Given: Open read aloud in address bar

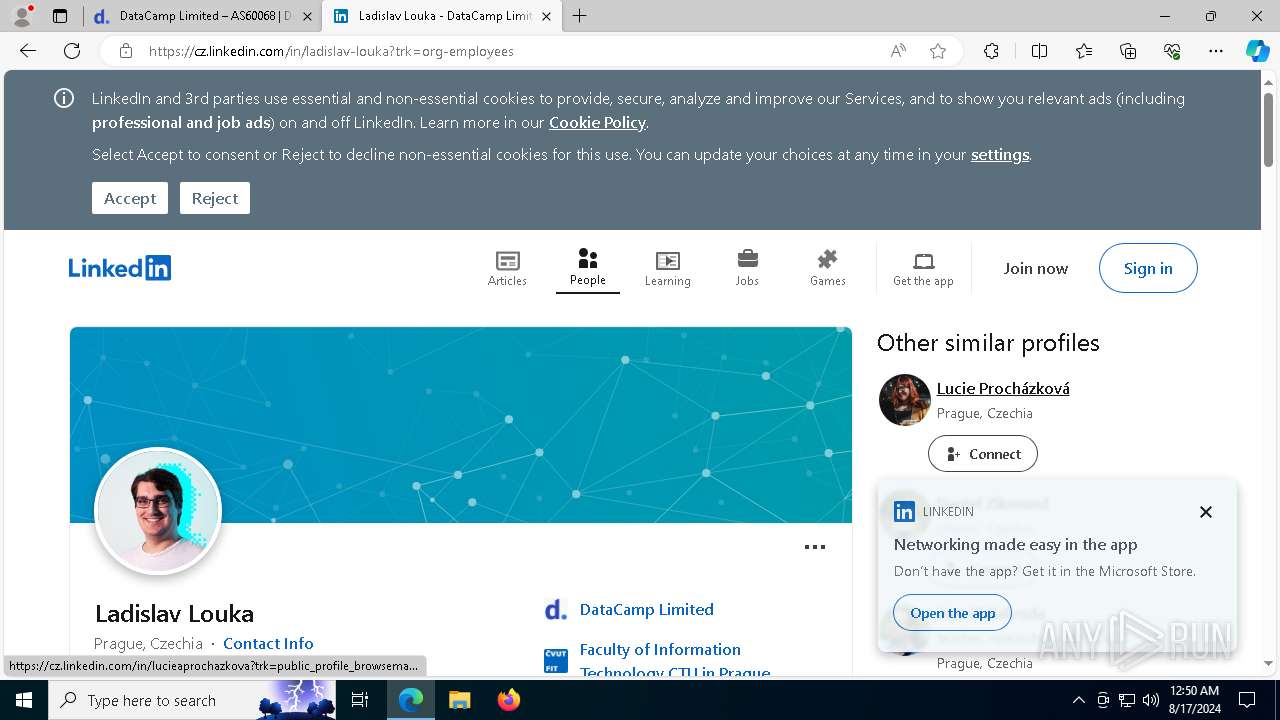Looking at the screenshot, I should pyautogui.click(x=898, y=51).
